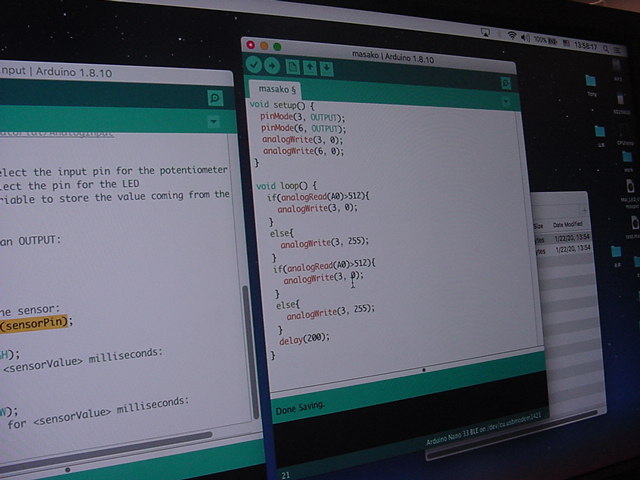Open the Notification Center list icon
640x480 pixels.
(x=618, y=50)
